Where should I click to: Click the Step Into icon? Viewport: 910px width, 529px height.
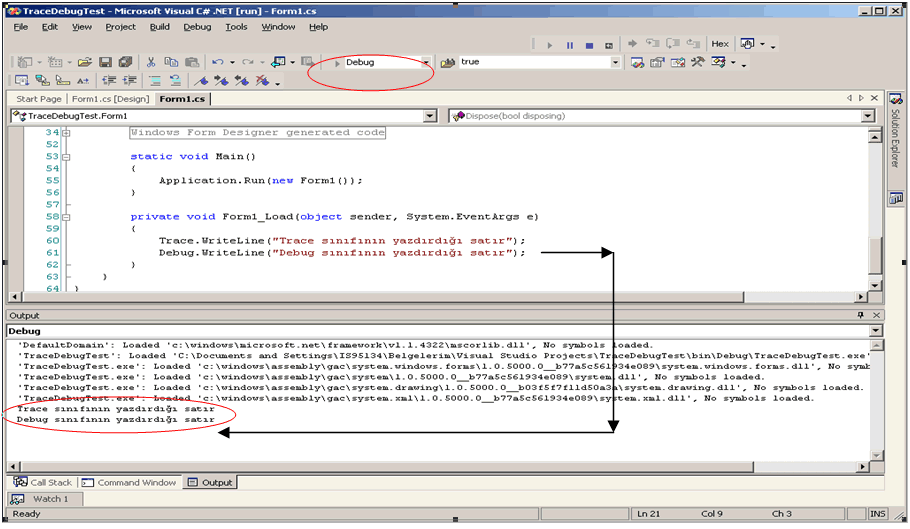pyautogui.click(x=653, y=44)
